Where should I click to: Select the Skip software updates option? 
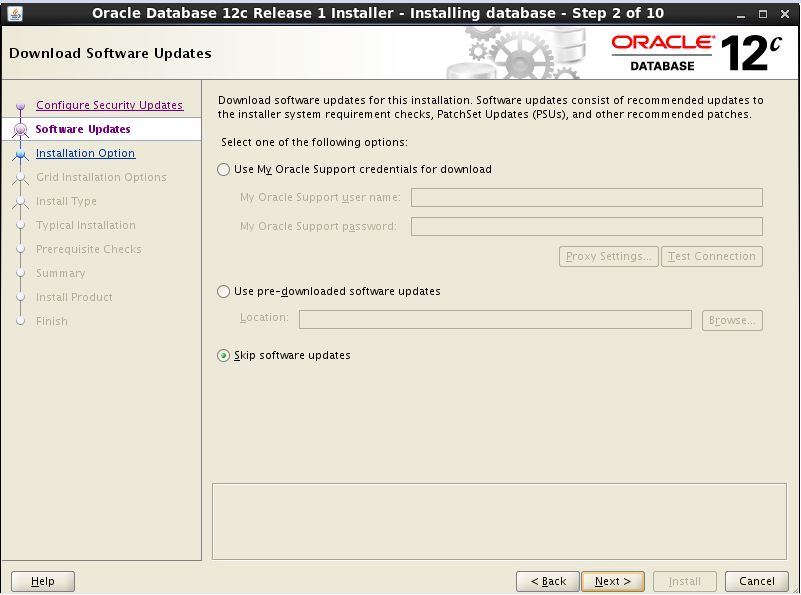223,355
